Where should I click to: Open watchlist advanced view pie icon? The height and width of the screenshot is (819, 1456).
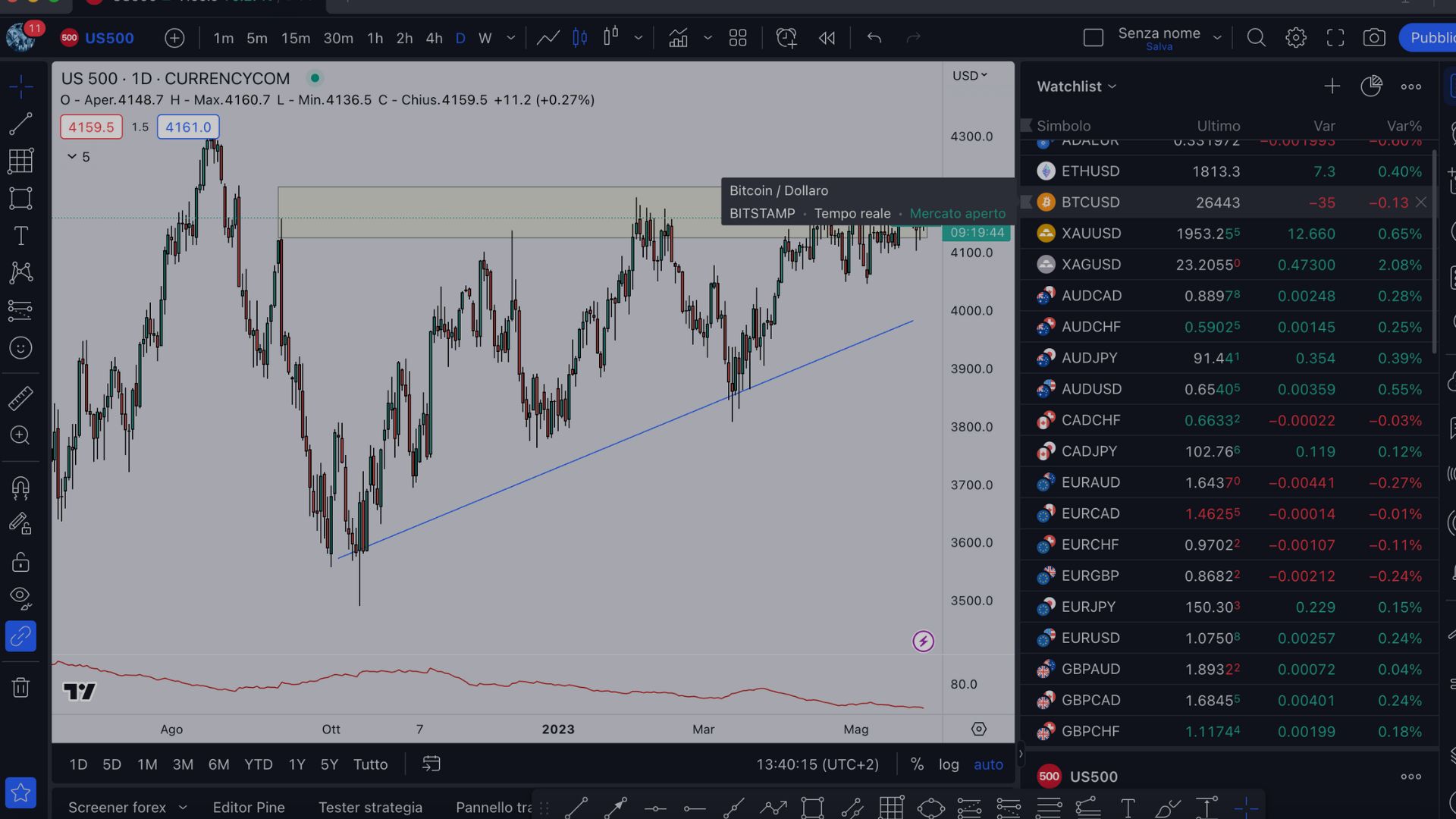click(x=1371, y=86)
